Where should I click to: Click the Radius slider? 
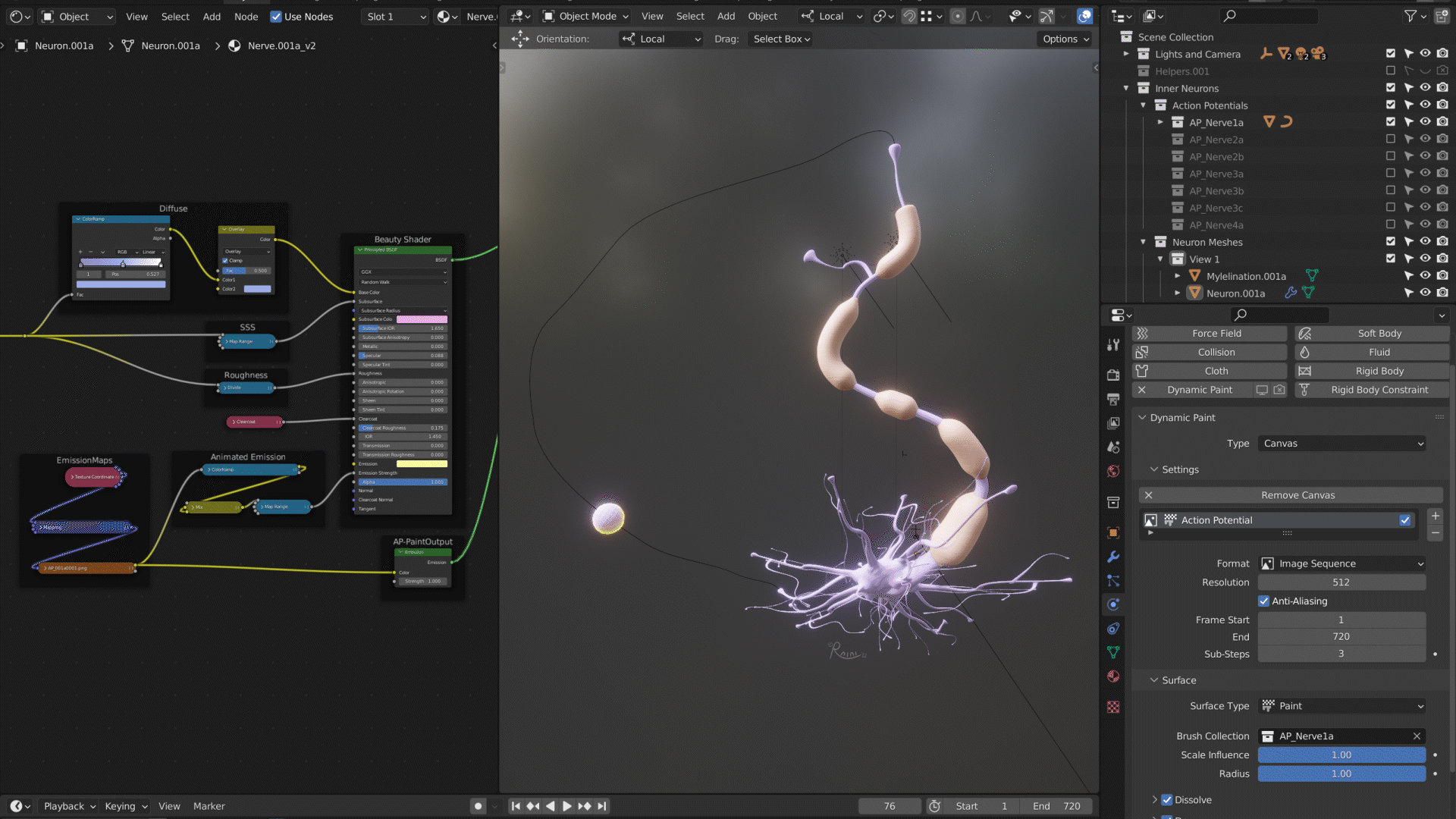point(1341,774)
